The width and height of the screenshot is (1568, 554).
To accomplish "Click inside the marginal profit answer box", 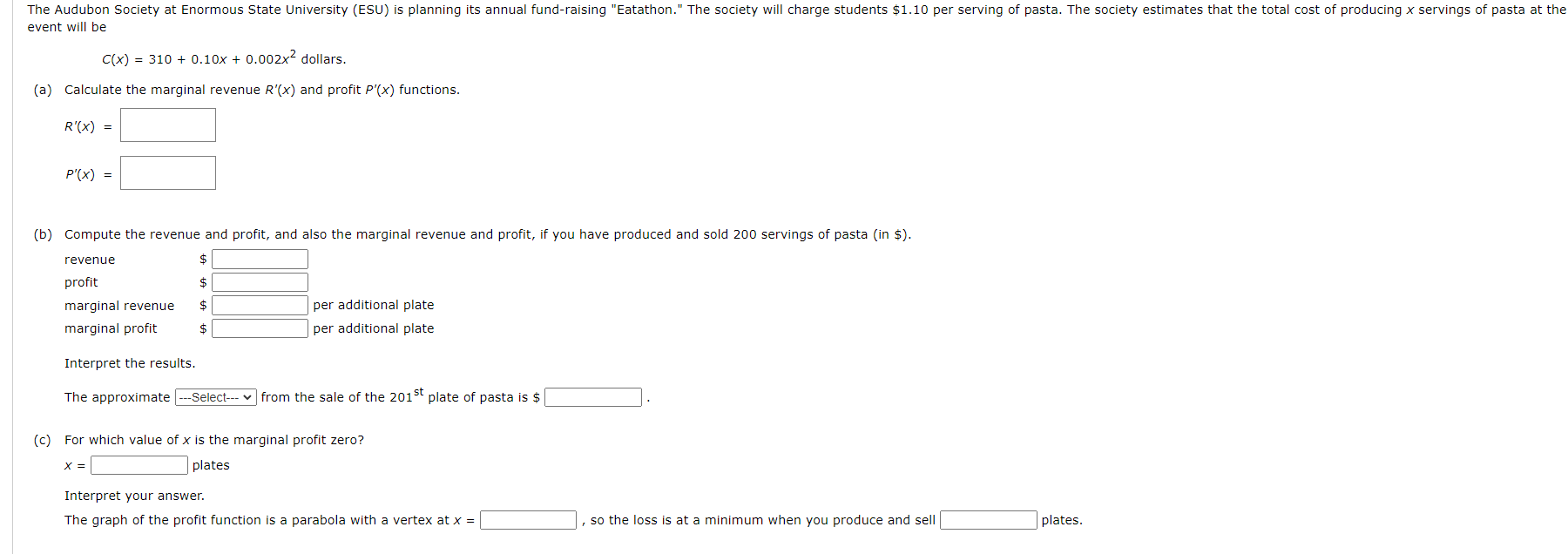I will pyautogui.click(x=259, y=328).
